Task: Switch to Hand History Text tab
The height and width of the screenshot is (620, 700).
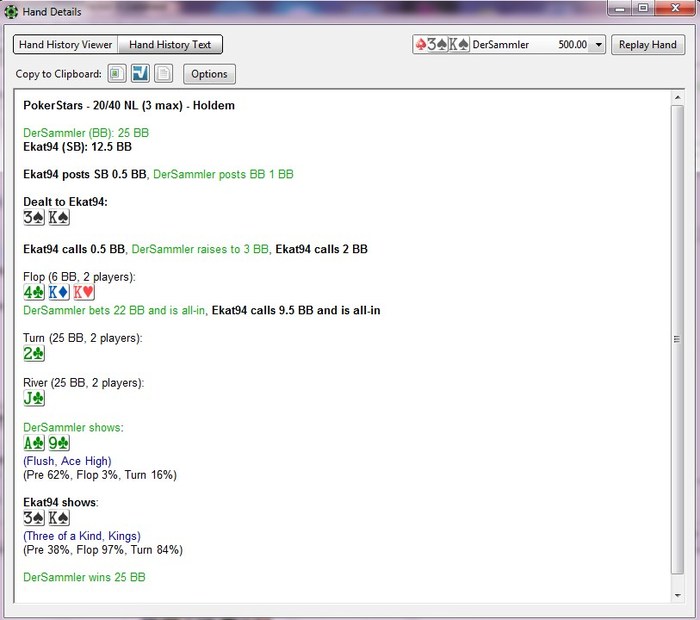Action: tap(170, 45)
